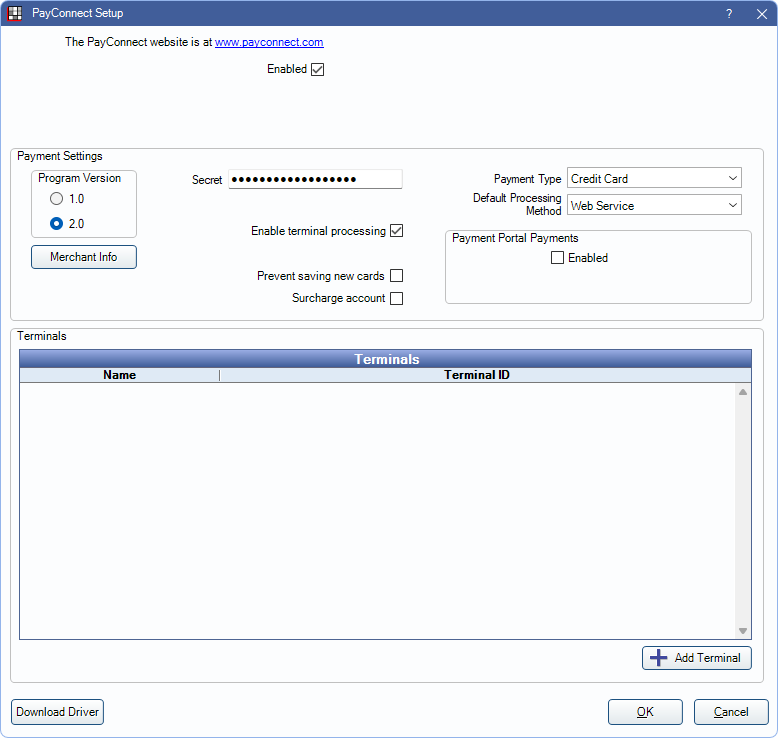The height and width of the screenshot is (738, 778).
Task: Cancel the PayConnect setup
Action: (x=731, y=712)
